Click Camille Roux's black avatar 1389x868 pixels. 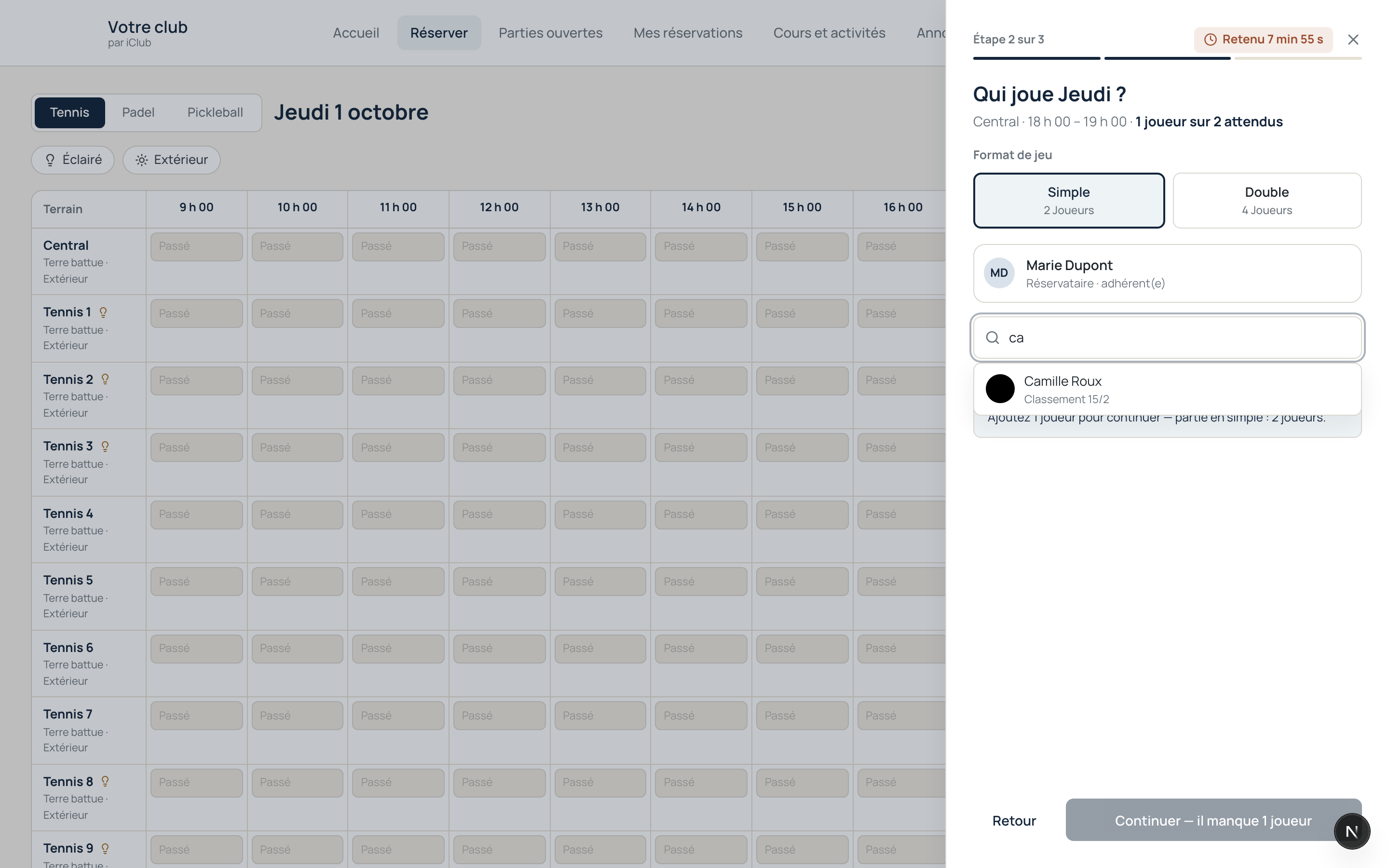pos(1000,389)
